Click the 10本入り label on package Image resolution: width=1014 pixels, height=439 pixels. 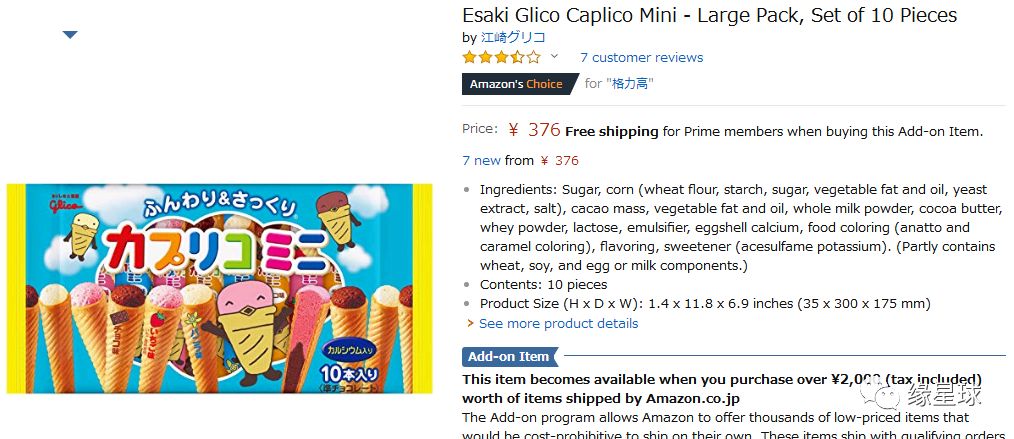tap(349, 373)
